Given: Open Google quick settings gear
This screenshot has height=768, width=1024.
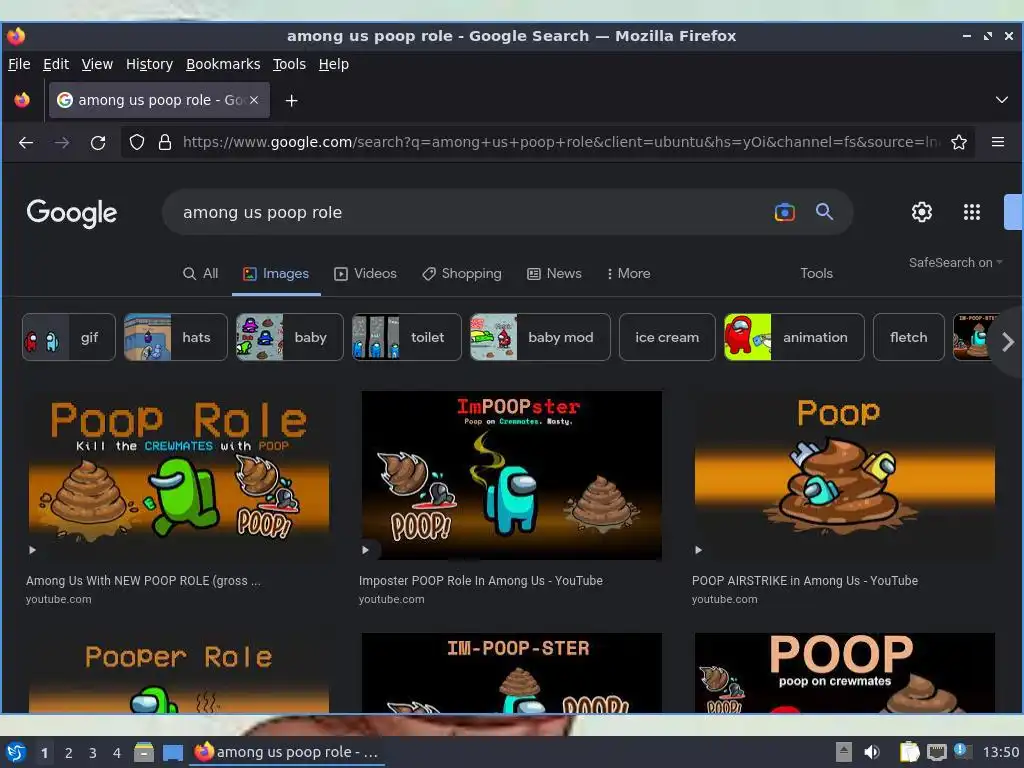Looking at the screenshot, I should tap(921, 212).
